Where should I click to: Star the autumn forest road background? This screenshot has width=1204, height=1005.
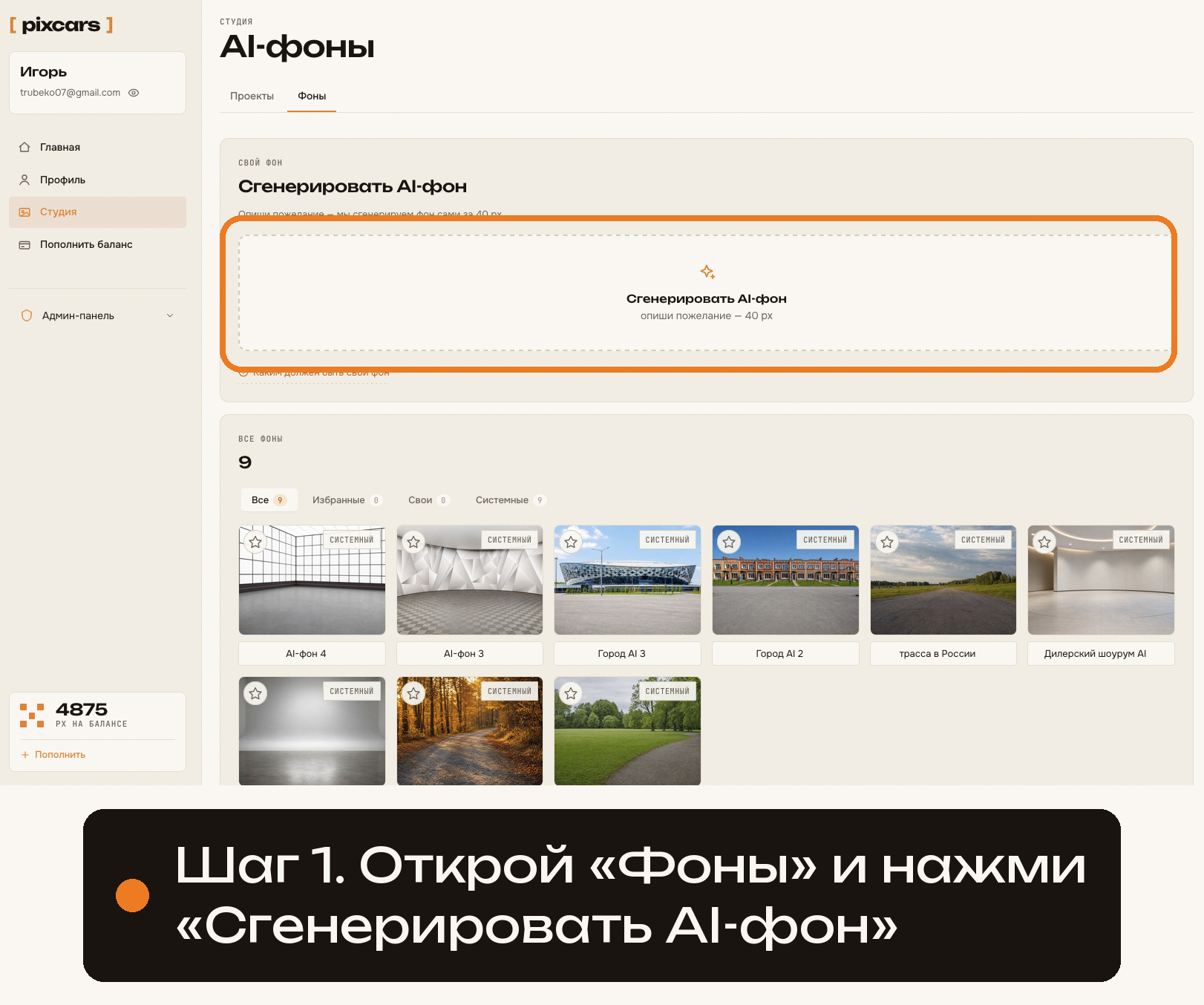click(x=413, y=693)
